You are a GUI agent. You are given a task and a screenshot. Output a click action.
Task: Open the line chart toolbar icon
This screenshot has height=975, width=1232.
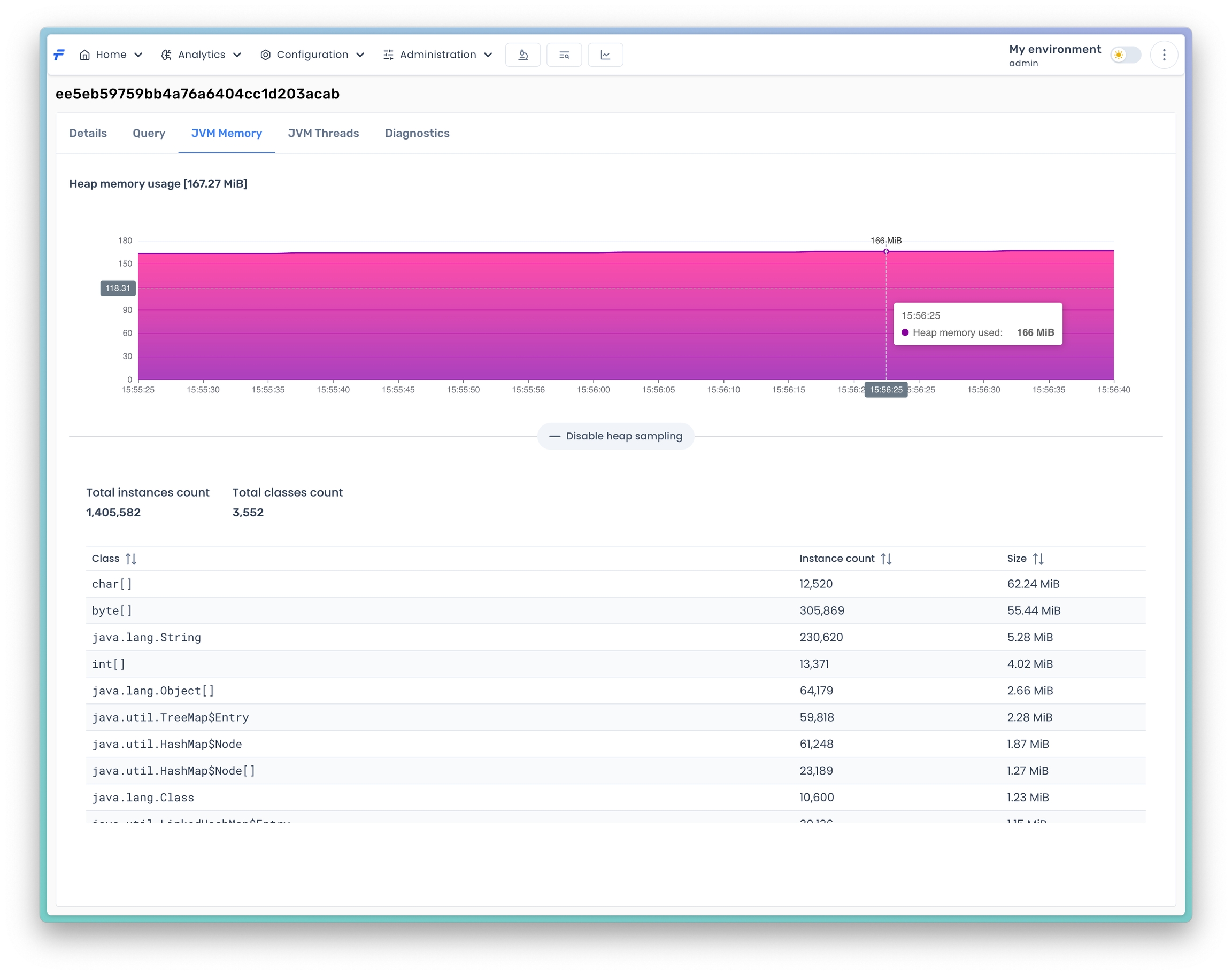605,55
